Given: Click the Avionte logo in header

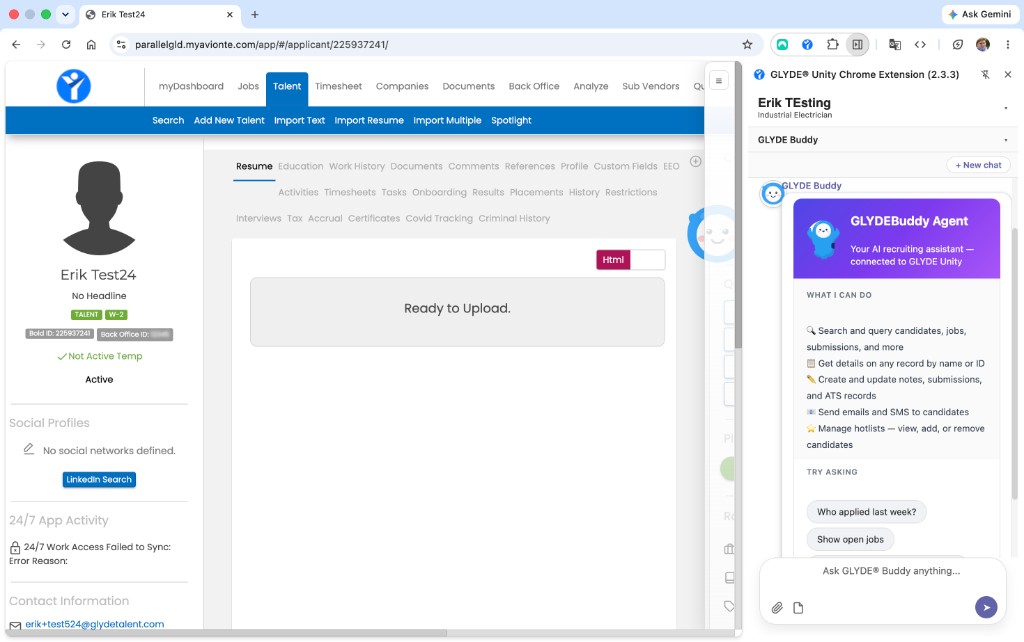Looking at the screenshot, I should pyautogui.click(x=73, y=86).
